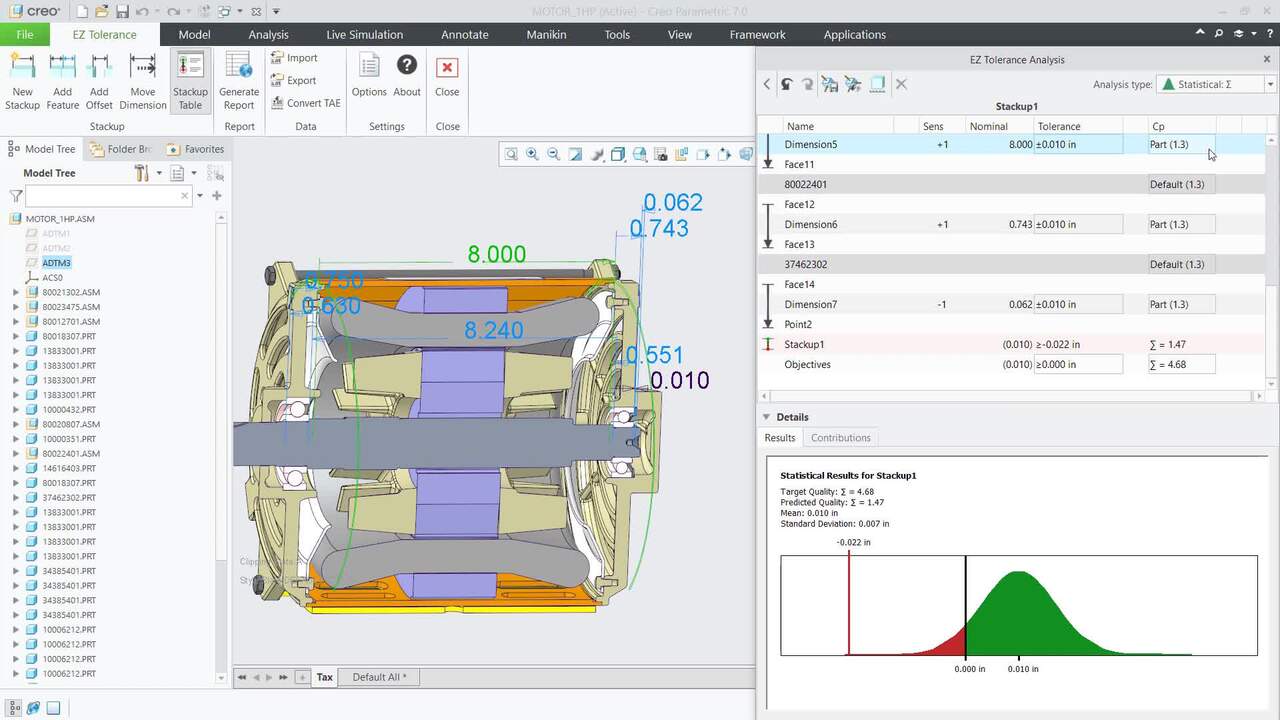Screen dimensions: 1280x720
Task: Open the Folder Browser tab
Action: [121, 149]
